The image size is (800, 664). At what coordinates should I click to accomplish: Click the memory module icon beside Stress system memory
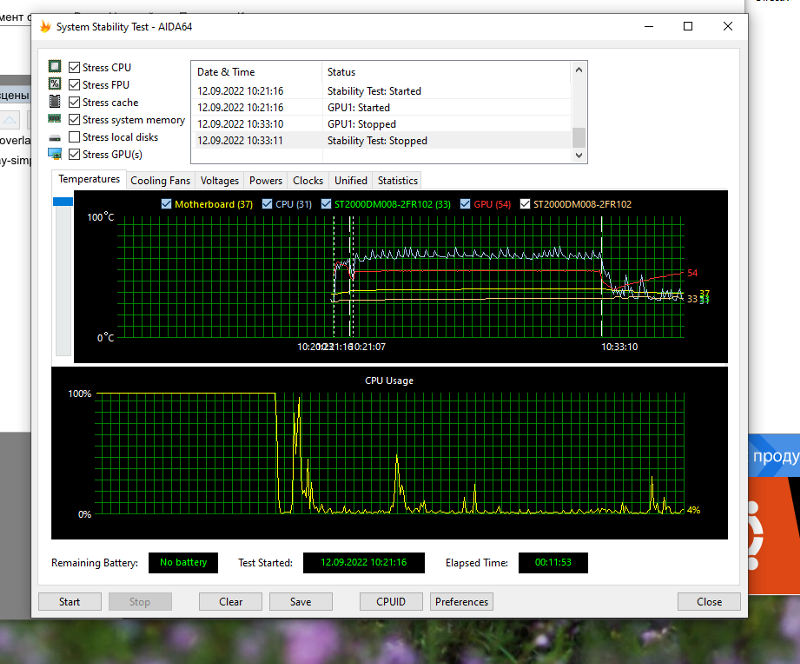click(56, 120)
